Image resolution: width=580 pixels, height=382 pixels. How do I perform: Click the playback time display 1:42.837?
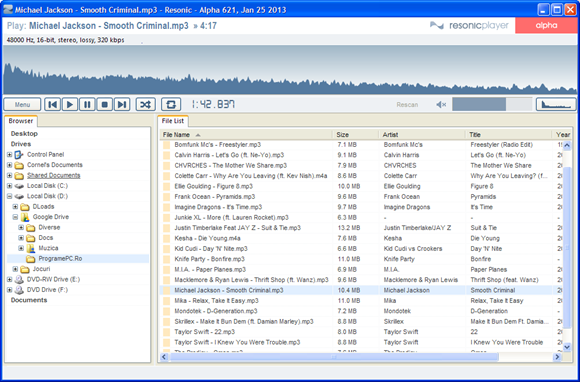[213, 105]
